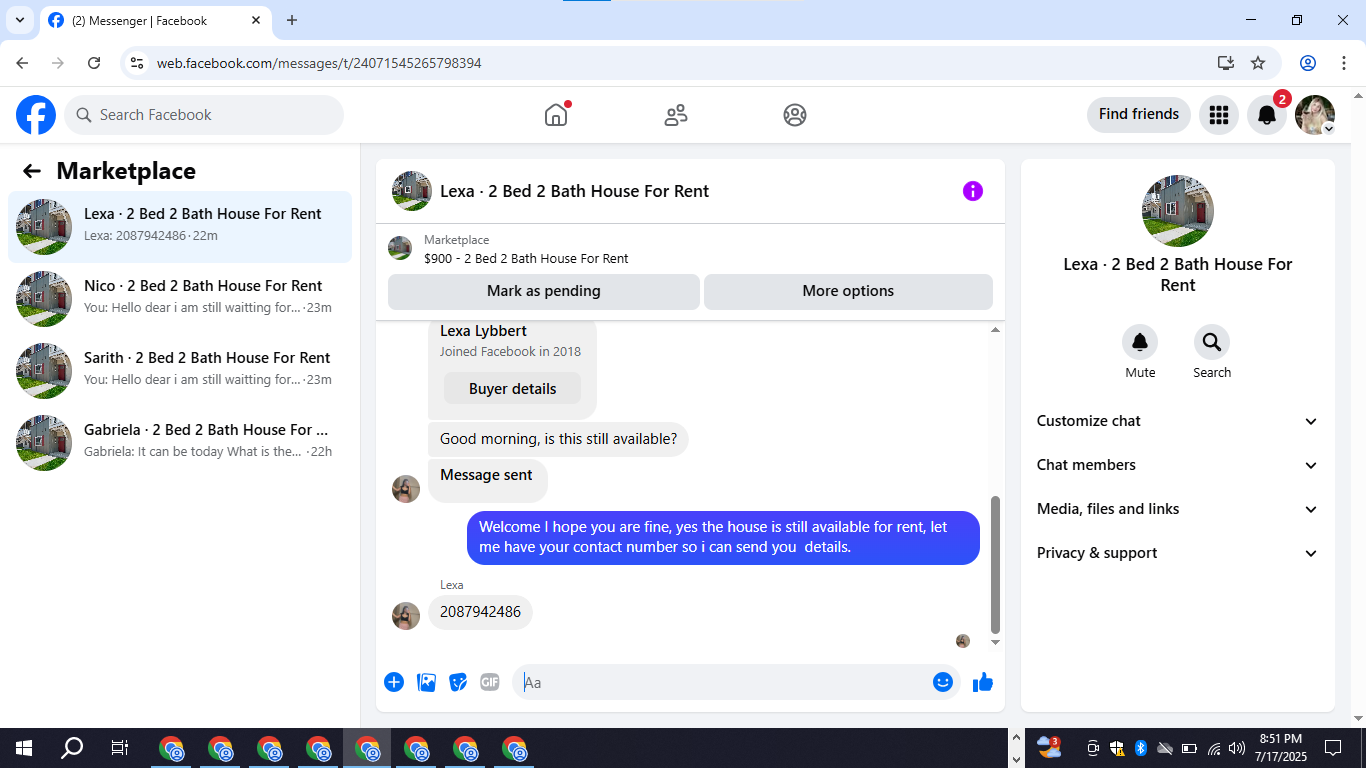Open the Facebook menu grid icon
Screen dimensions: 1366x768
(1218, 115)
